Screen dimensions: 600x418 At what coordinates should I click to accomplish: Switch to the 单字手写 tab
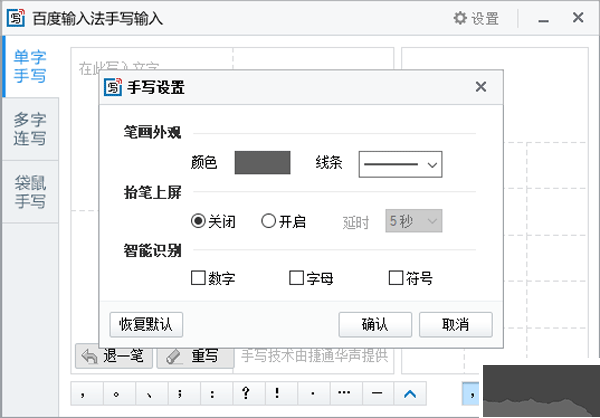point(30,67)
